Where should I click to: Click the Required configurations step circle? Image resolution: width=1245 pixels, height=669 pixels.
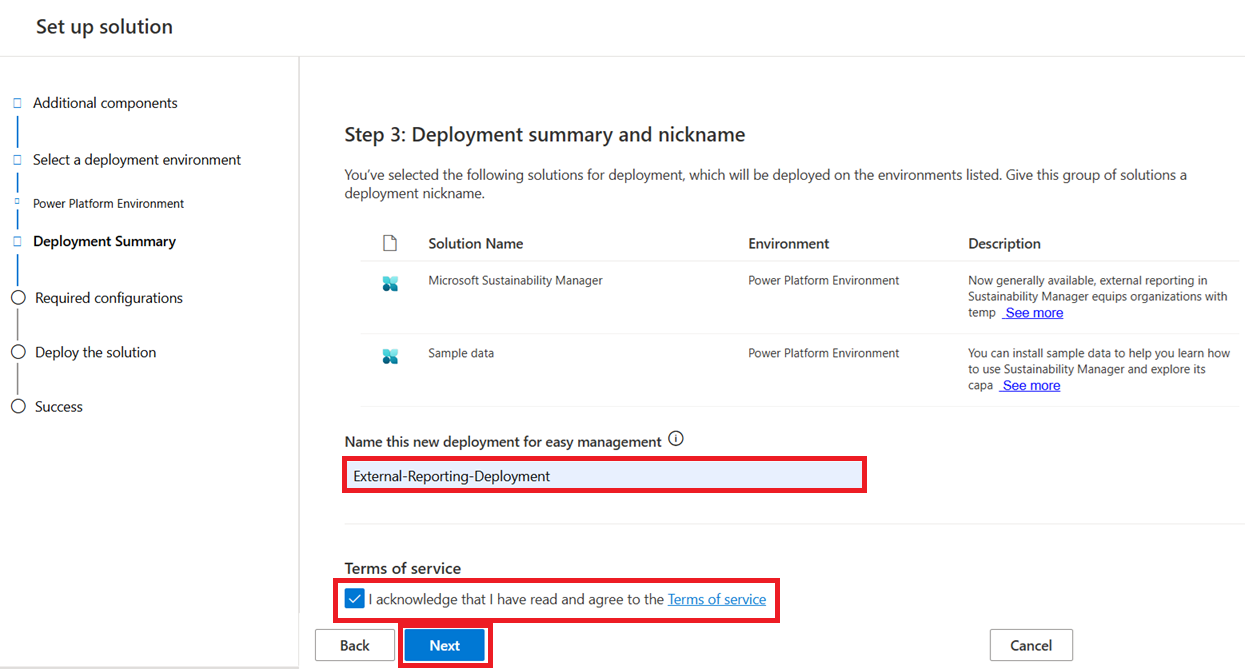[17, 297]
